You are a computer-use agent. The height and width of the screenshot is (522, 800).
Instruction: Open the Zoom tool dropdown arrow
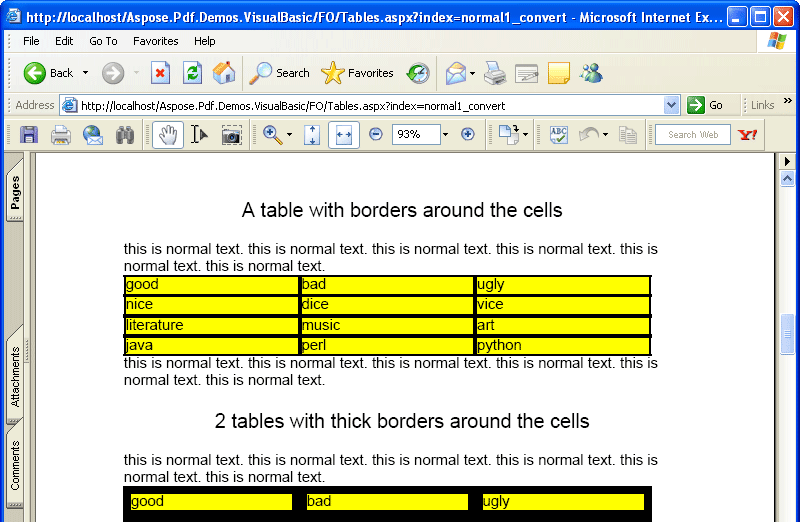(x=289, y=135)
